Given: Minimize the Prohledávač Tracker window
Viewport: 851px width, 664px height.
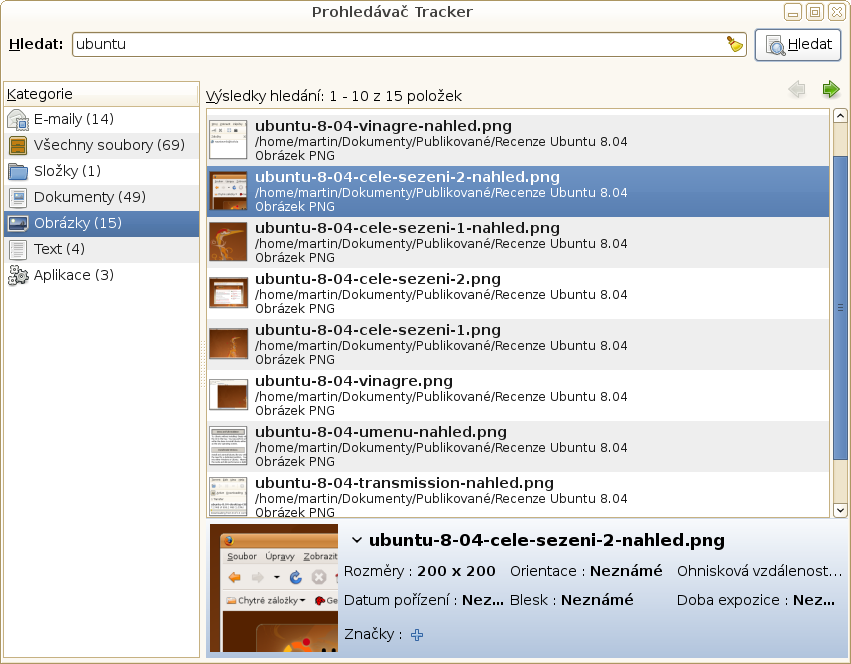Looking at the screenshot, I should coord(792,12).
